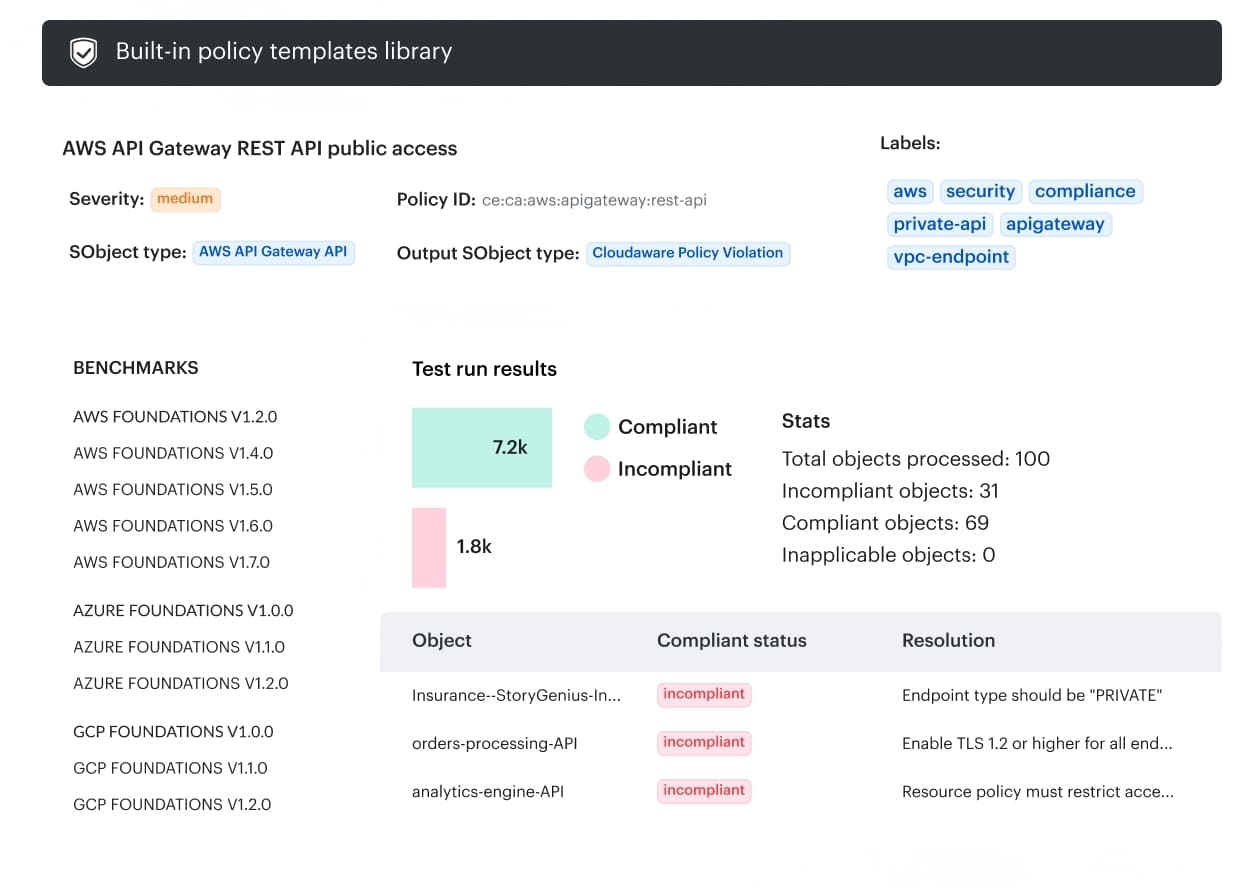The image size is (1256, 888).
Task: Click the green Compliant swatch
Action: pyautogui.click(x=596, y=426)
